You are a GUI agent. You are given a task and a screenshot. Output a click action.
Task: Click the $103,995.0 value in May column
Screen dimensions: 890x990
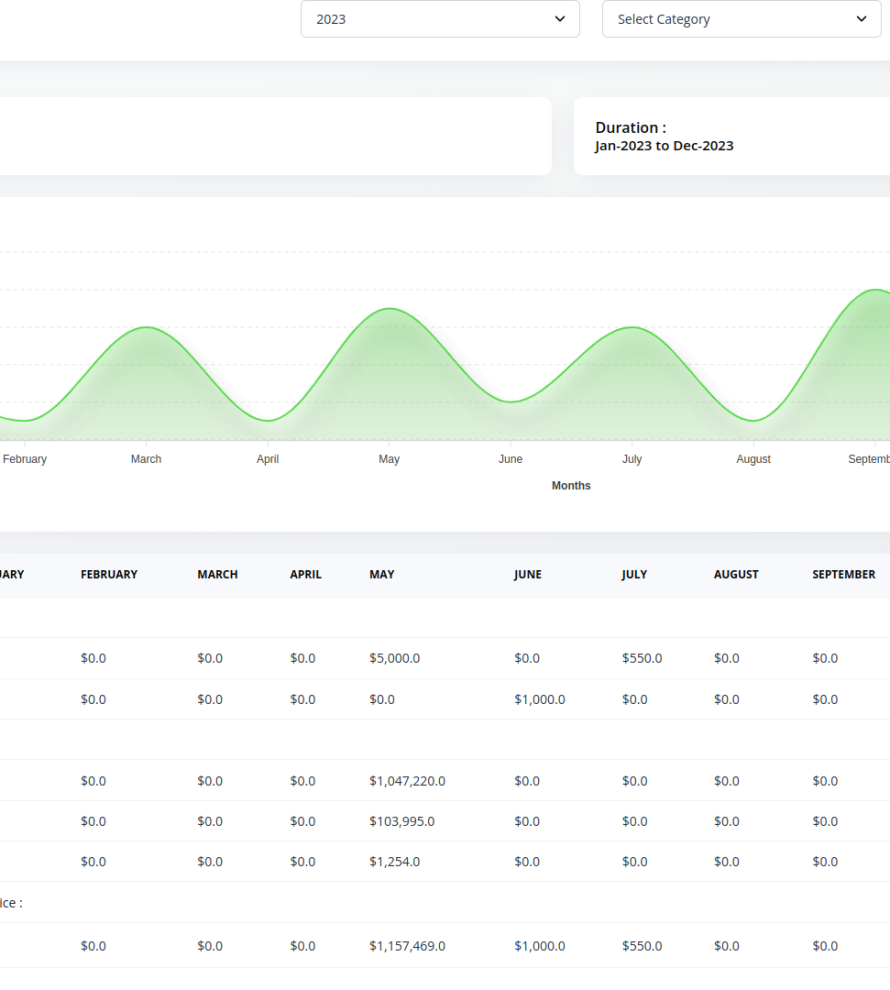point(401,821)
